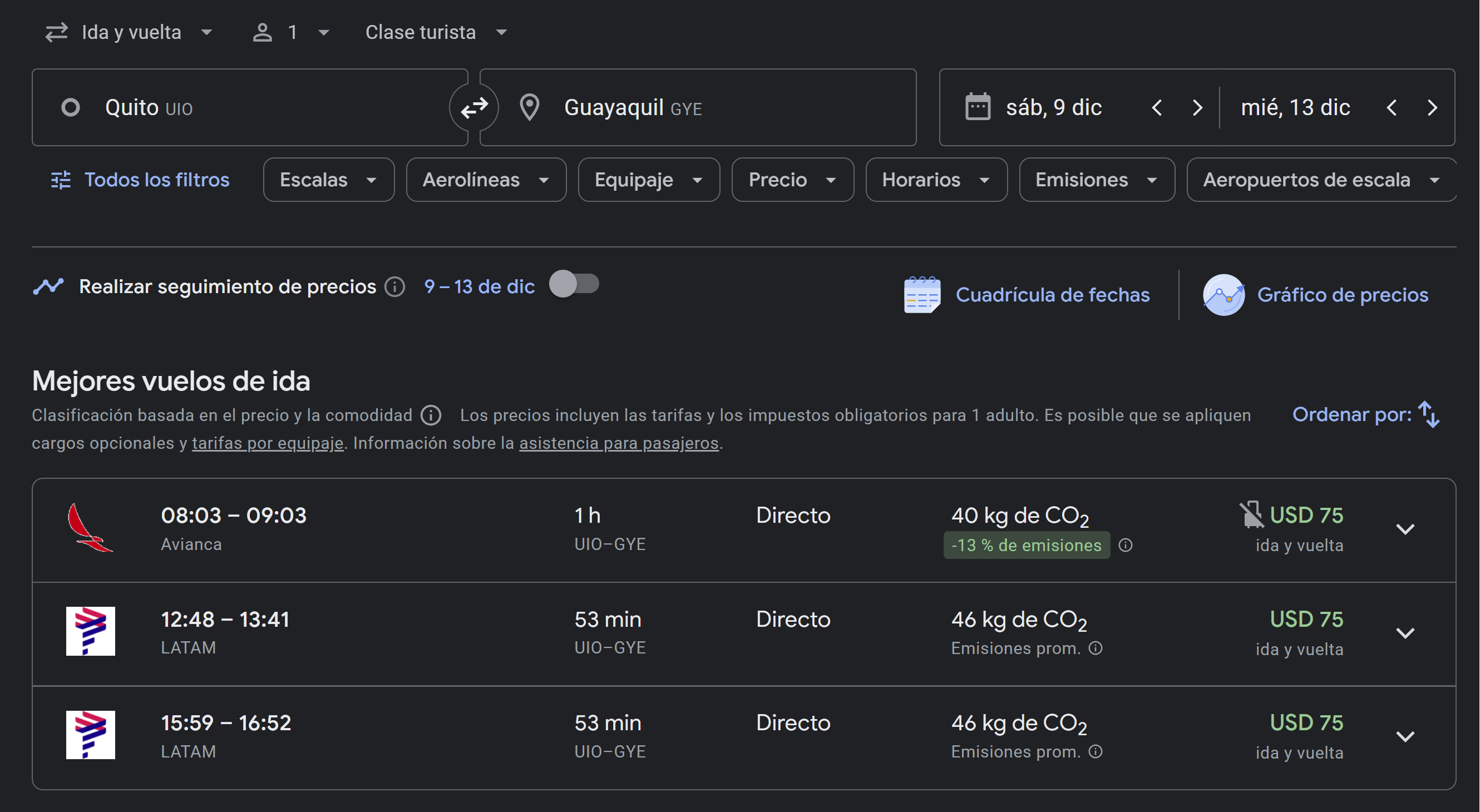Open the Ida y vuelta trip type dropdown

130,32
